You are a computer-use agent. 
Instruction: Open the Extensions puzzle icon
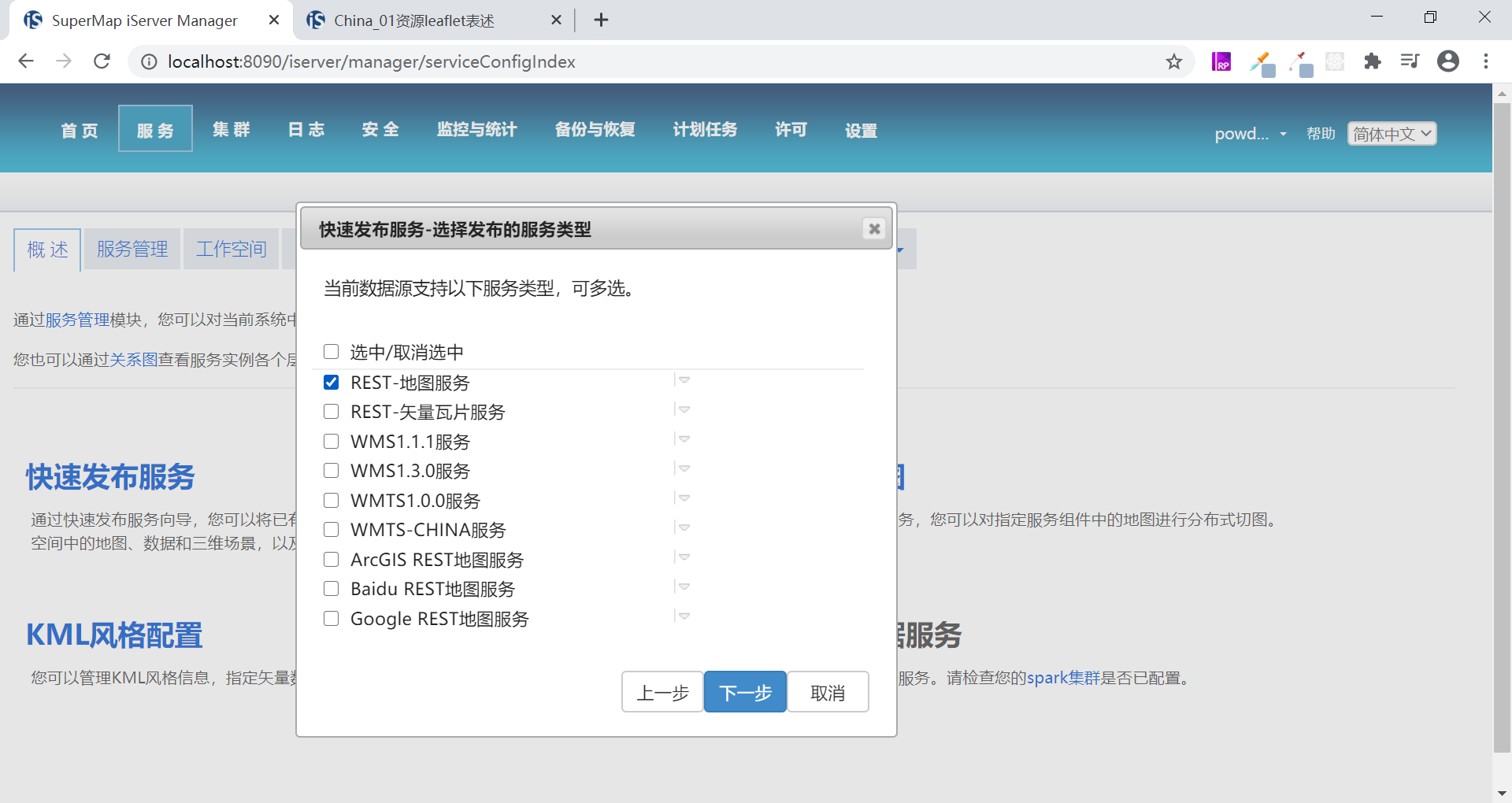point(1373,61)
